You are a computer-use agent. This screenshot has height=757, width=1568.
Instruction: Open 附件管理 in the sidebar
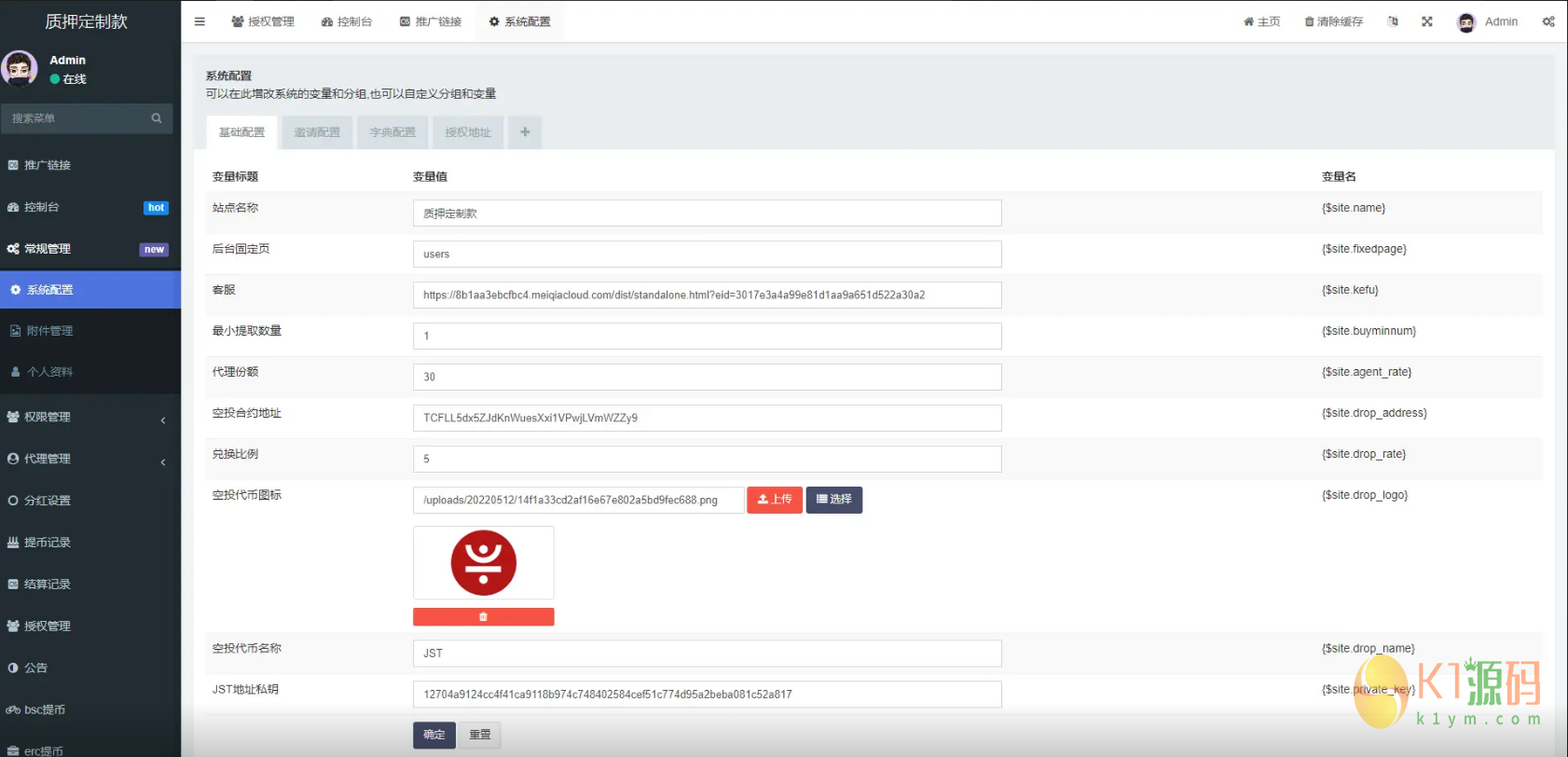click(90, 331)
